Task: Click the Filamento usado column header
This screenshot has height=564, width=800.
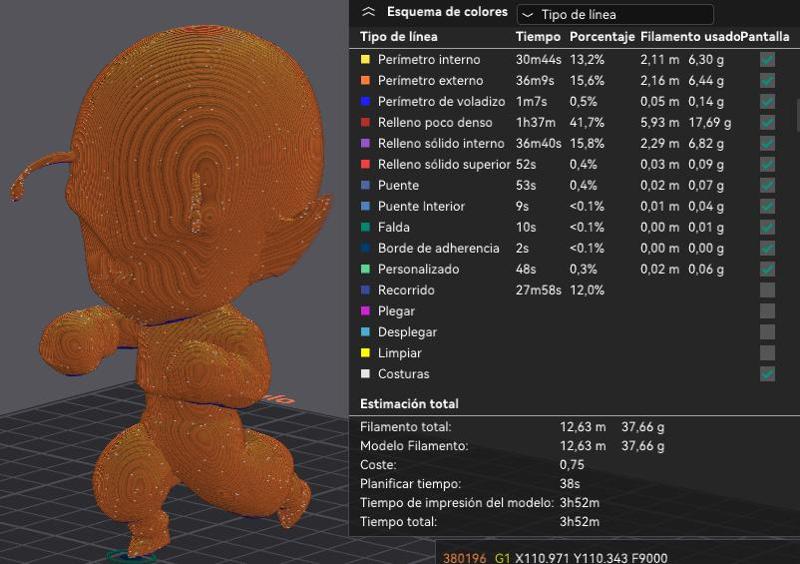Action: (690, 37)
